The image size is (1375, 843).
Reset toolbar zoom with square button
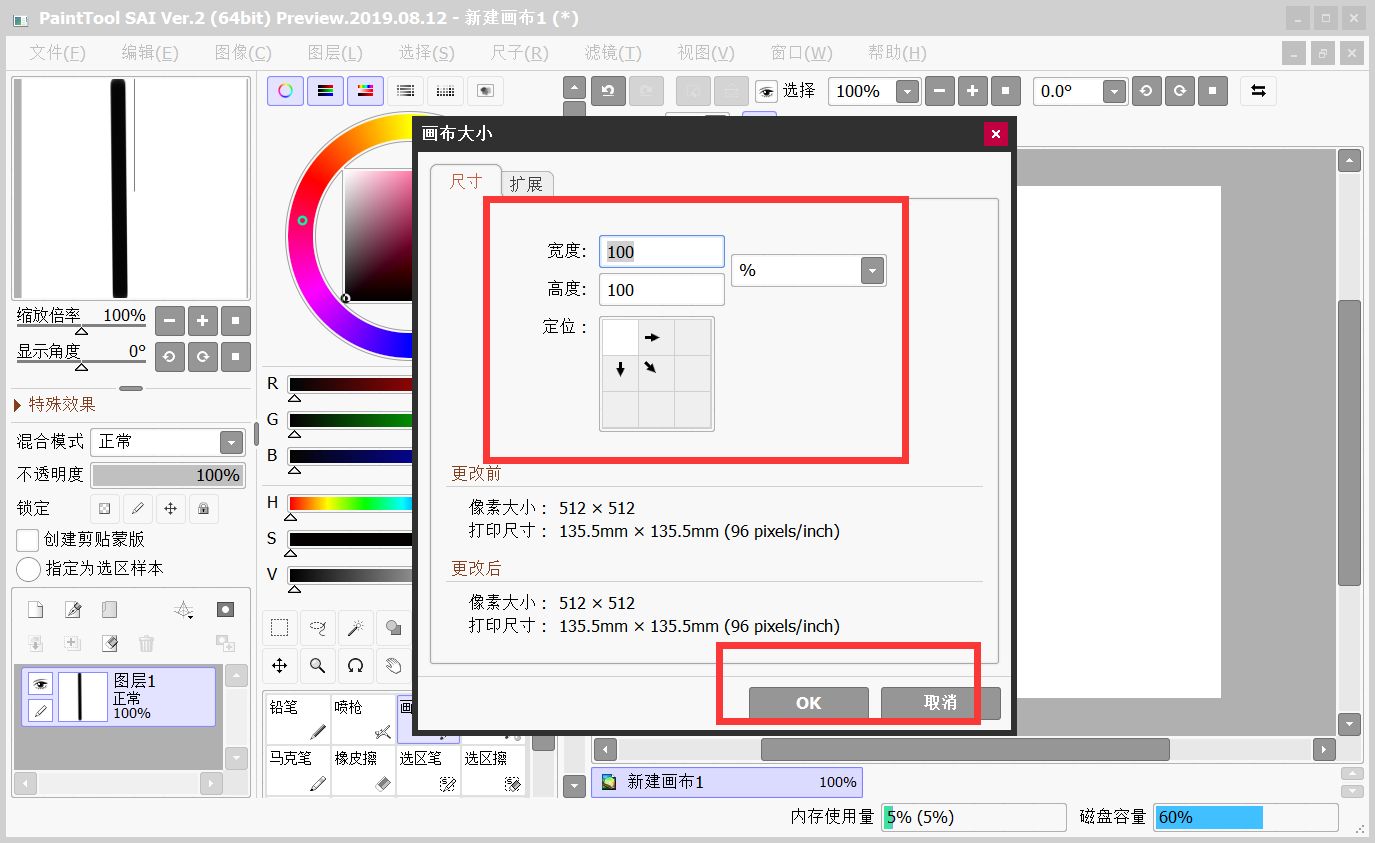(x=1005, y=91)
